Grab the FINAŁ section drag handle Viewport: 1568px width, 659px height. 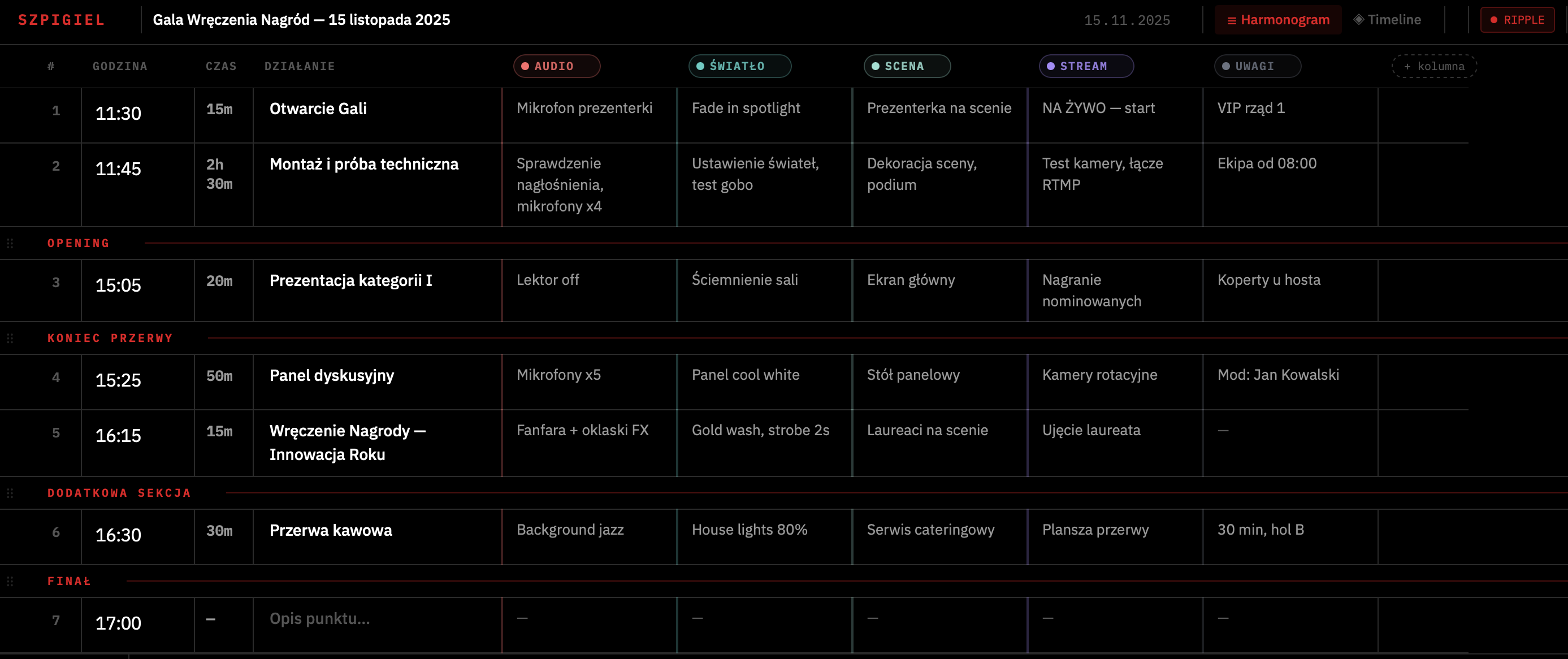(10, 582)
